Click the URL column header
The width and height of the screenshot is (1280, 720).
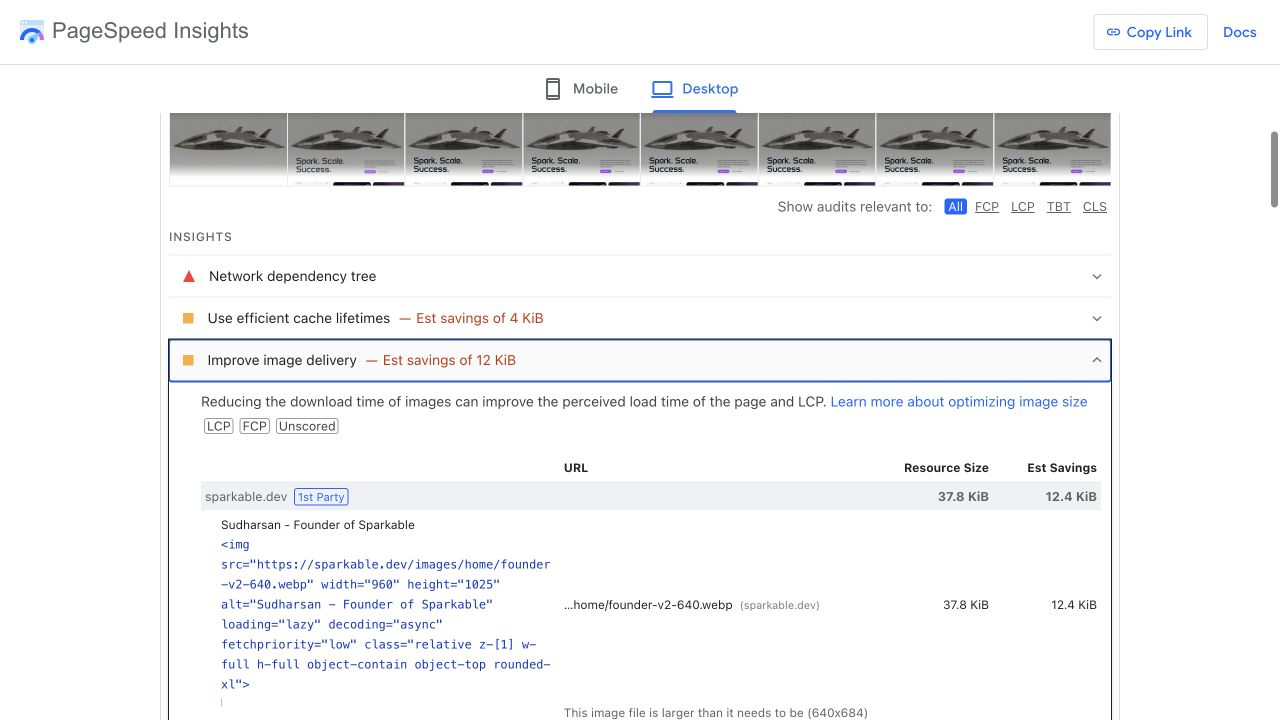pyautogui.click(x=576, y=468)
